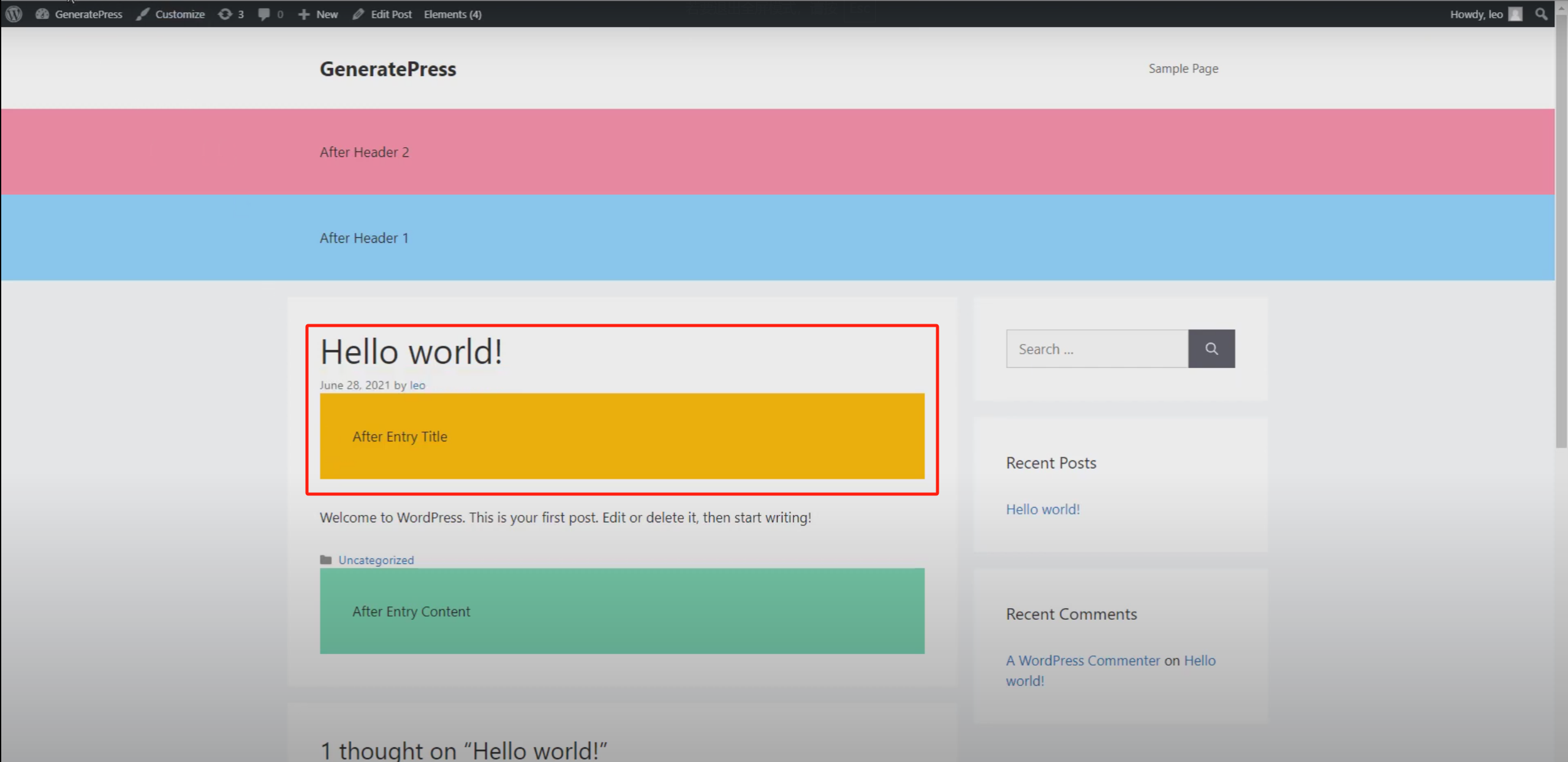This screenshot has width=1568, height=762.
Task: Focus the Search text field
Action: pyautogui.click(x=1096, y=349)
